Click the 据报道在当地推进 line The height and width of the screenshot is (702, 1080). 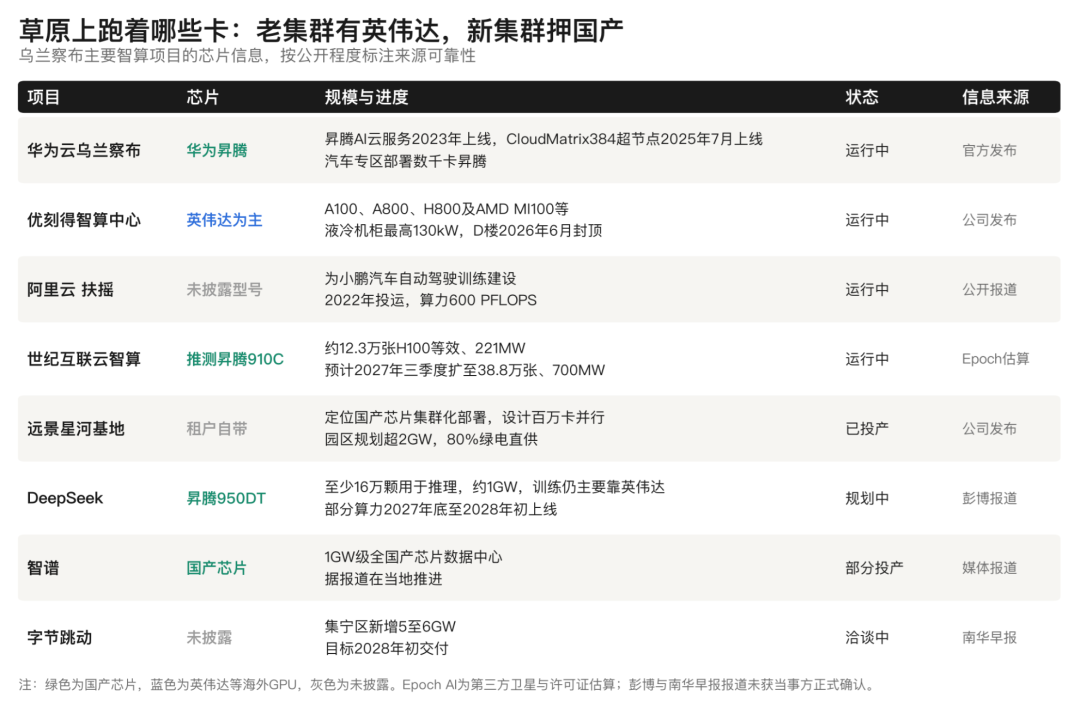383,579
